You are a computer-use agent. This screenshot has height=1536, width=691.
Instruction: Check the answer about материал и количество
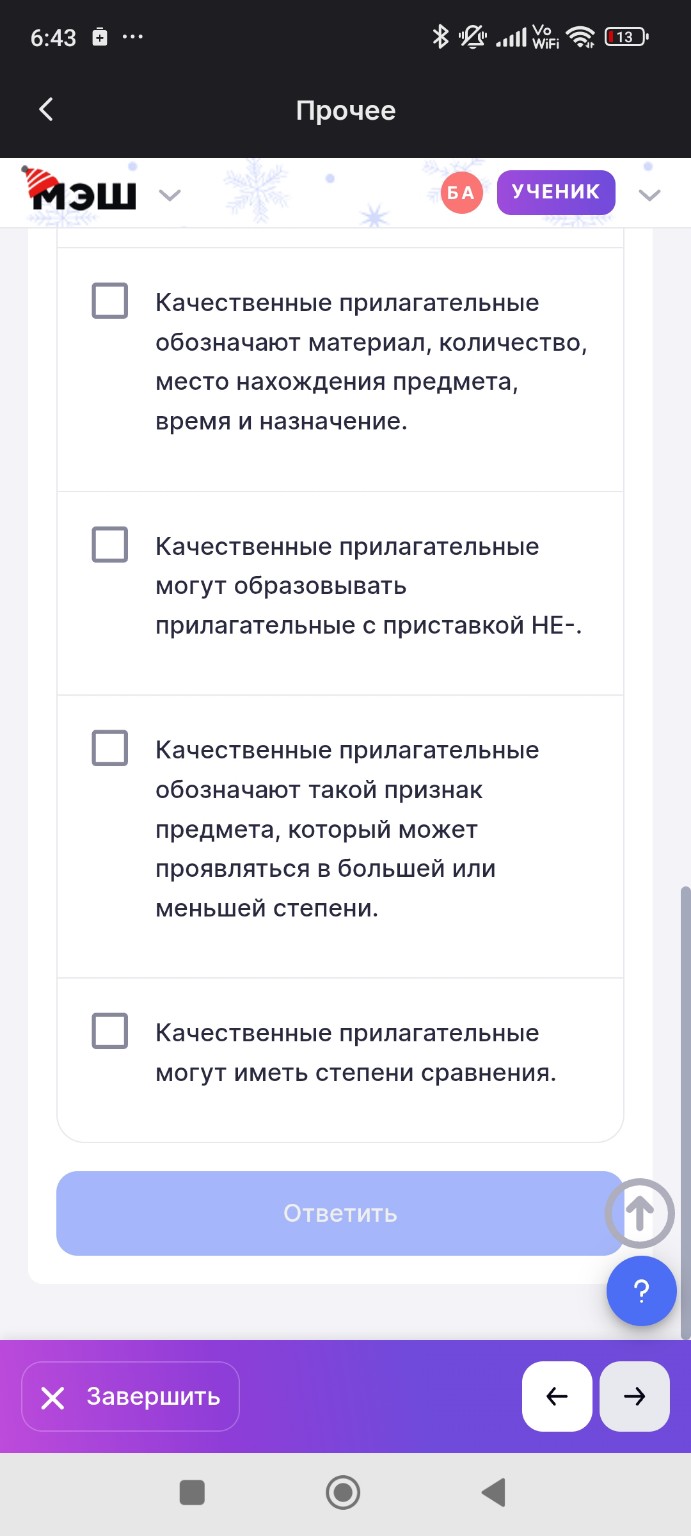pos(109,300)
